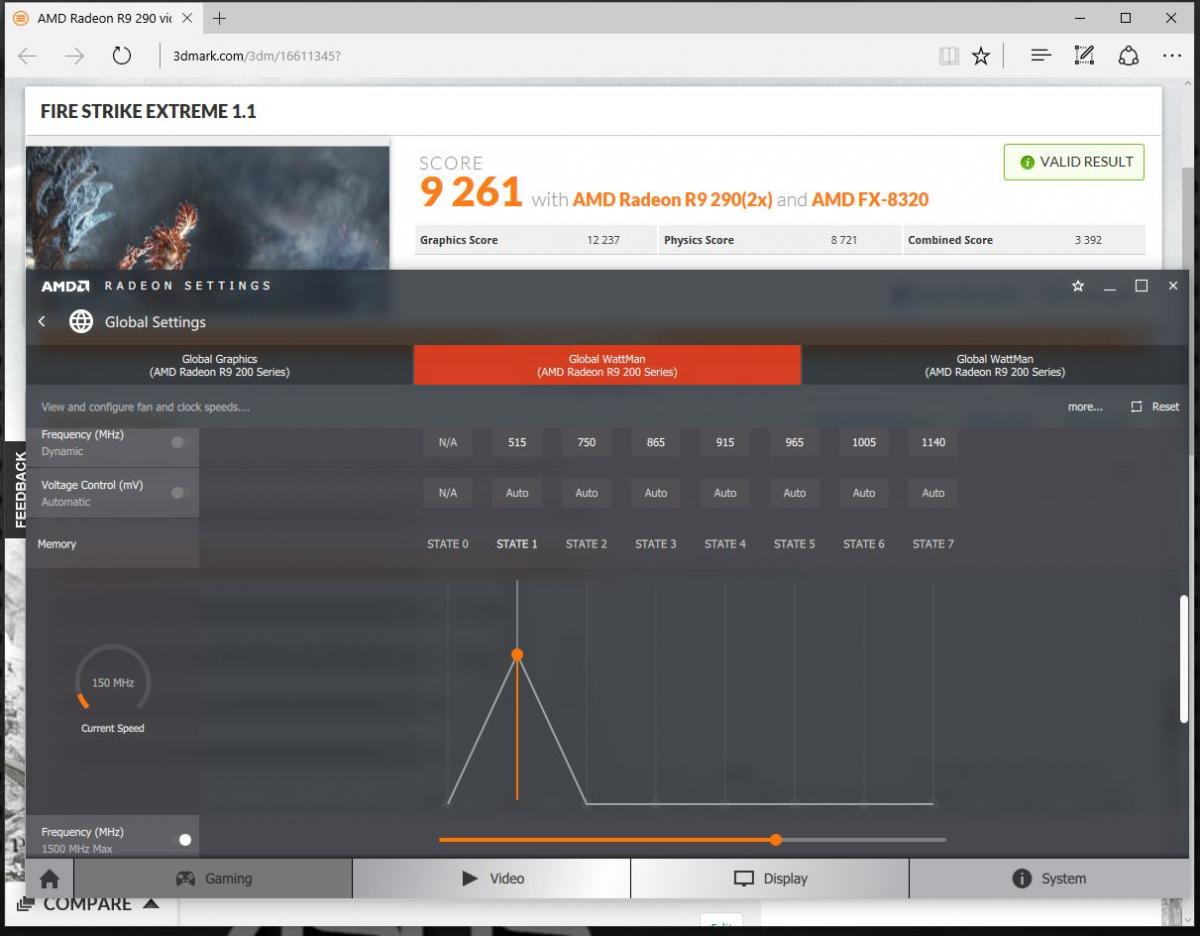Expand the COMPARE panel
Screen dimensions: 1200x936
89,904
